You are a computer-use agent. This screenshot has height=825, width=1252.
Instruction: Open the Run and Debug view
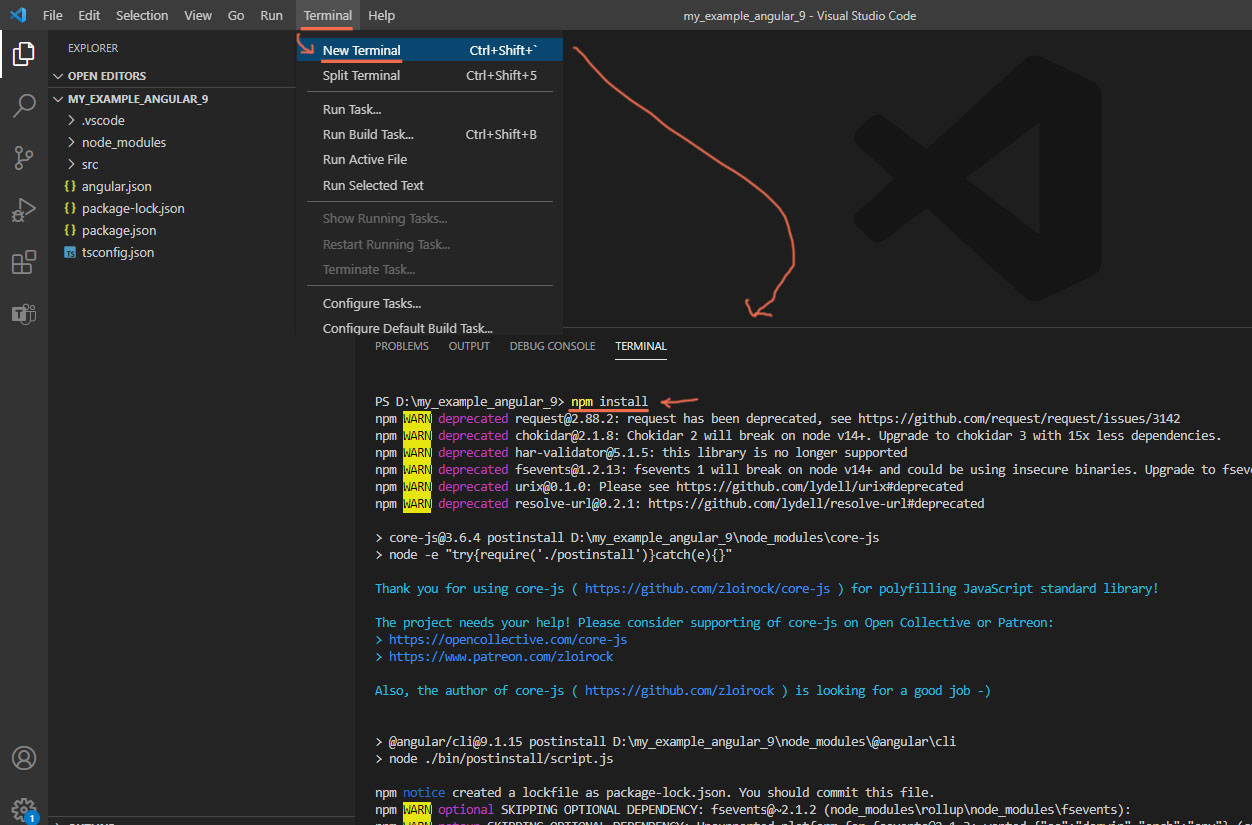(x=23, y=210)
